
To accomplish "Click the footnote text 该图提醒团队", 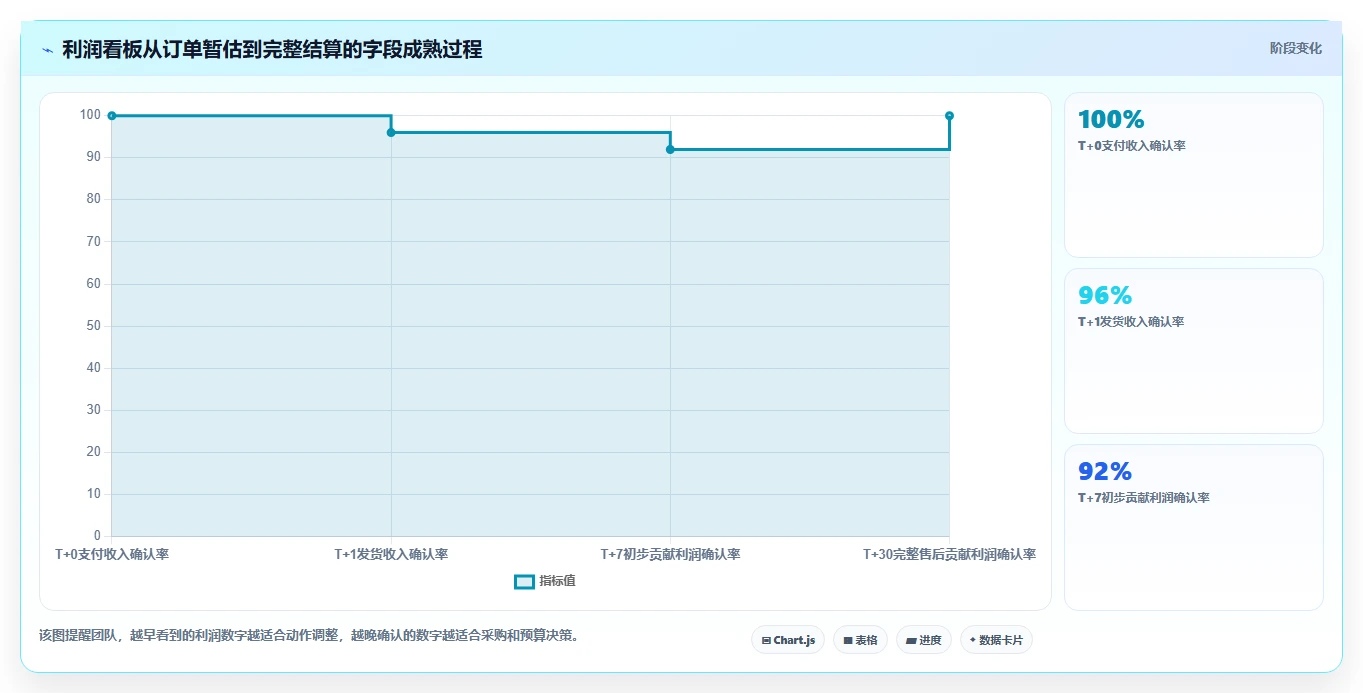I will click(308, 635).
